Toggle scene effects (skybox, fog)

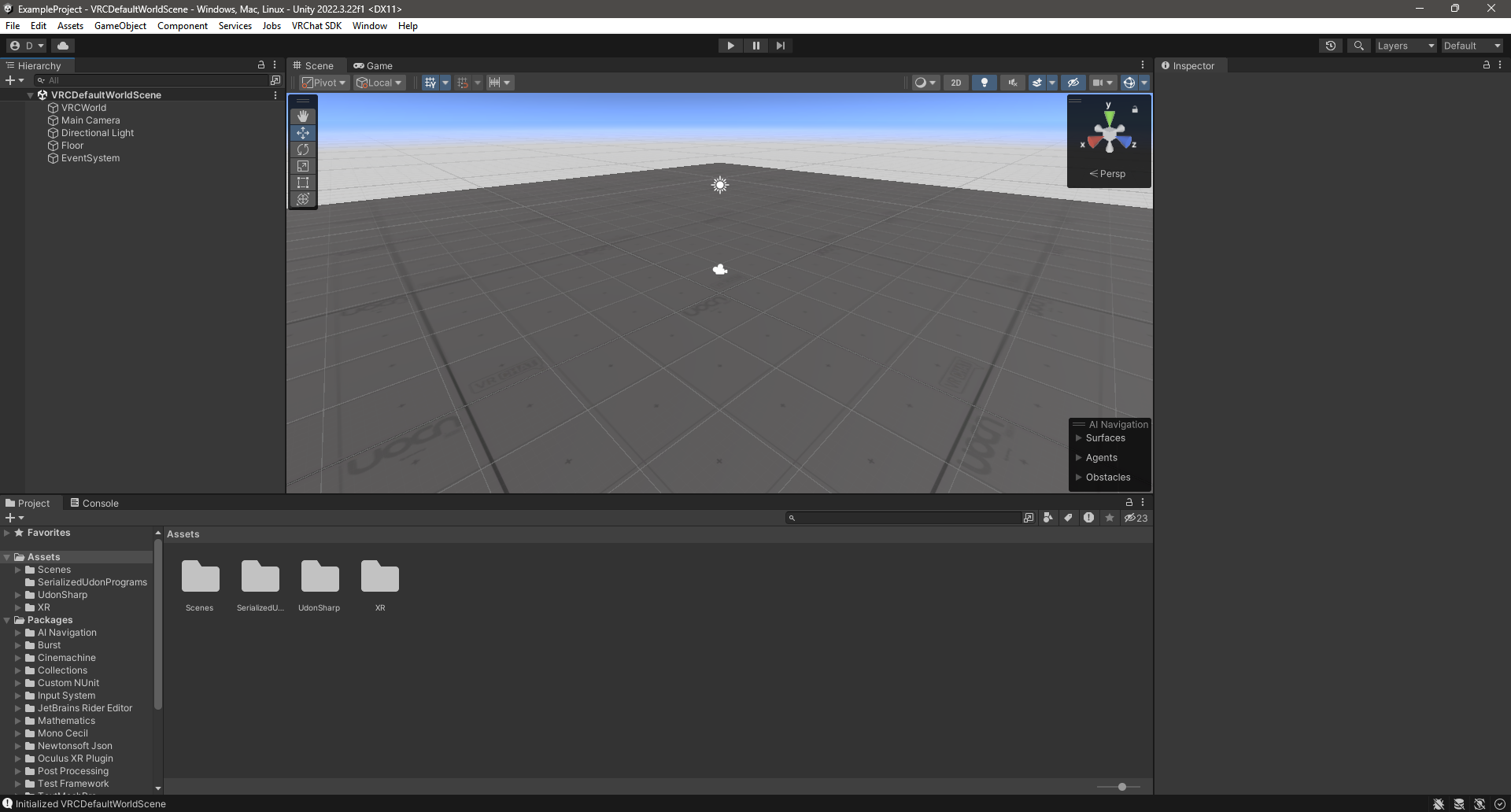click(x=1037, y=83)
